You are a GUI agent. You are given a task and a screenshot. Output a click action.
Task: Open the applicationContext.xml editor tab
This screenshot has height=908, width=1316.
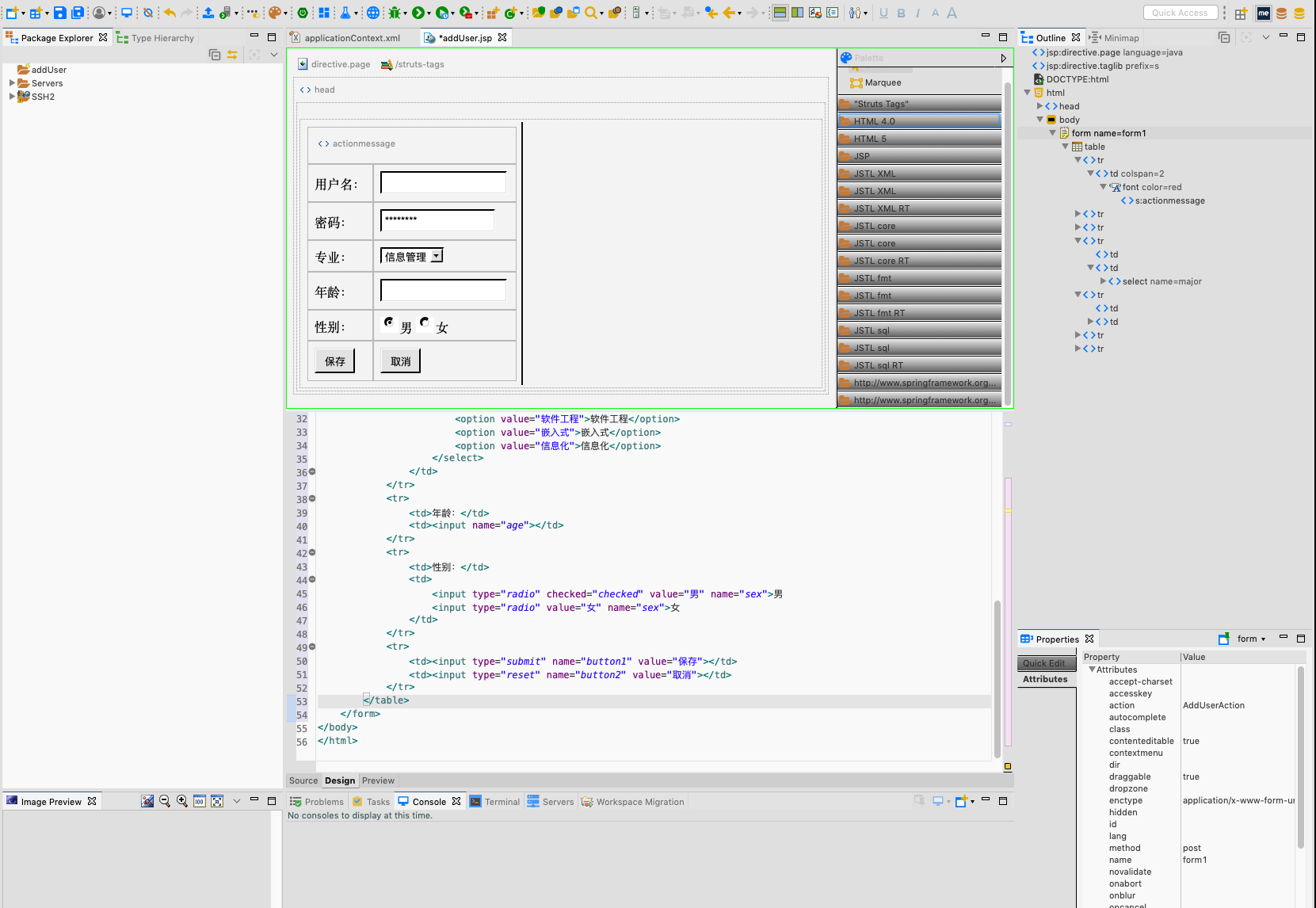[345, 37]
